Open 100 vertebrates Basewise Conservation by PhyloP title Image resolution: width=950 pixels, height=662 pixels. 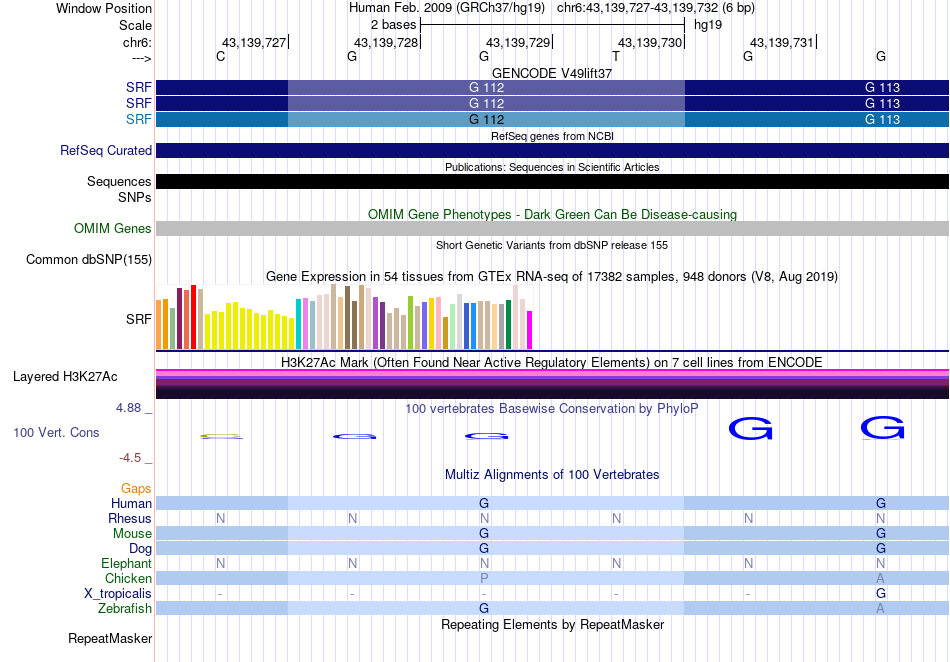[x=552, y=409]
